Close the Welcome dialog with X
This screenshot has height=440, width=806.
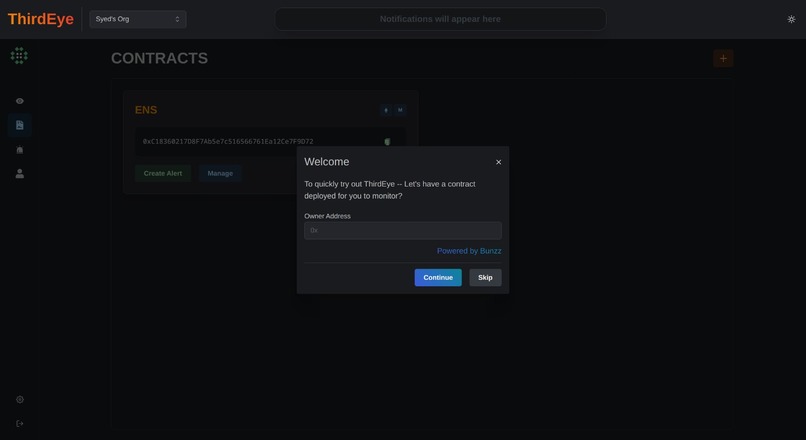coord(498,162)
